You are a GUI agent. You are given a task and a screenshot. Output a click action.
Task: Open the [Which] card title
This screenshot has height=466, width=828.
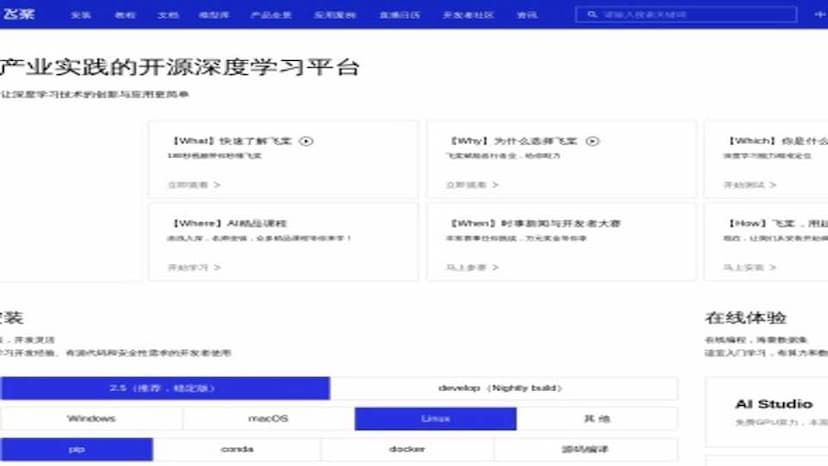777,141
